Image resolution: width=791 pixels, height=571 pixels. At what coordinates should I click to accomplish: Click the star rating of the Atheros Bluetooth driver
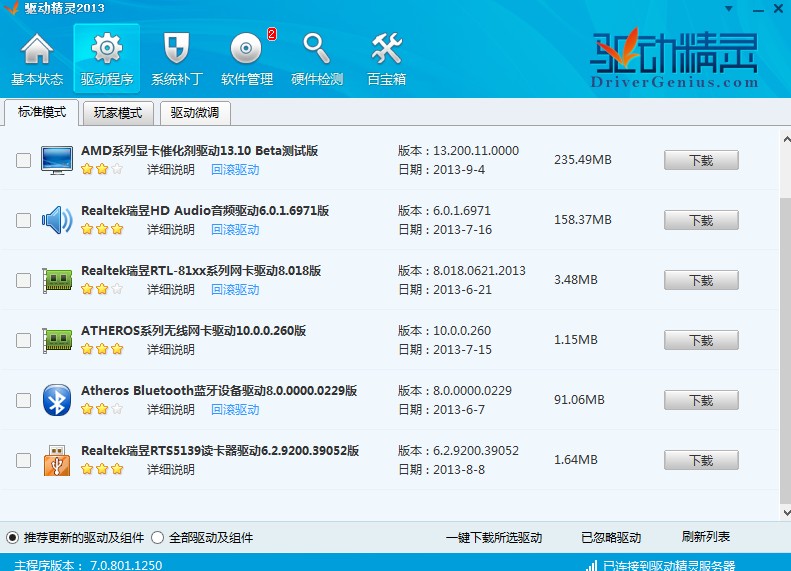pos(102,409)
